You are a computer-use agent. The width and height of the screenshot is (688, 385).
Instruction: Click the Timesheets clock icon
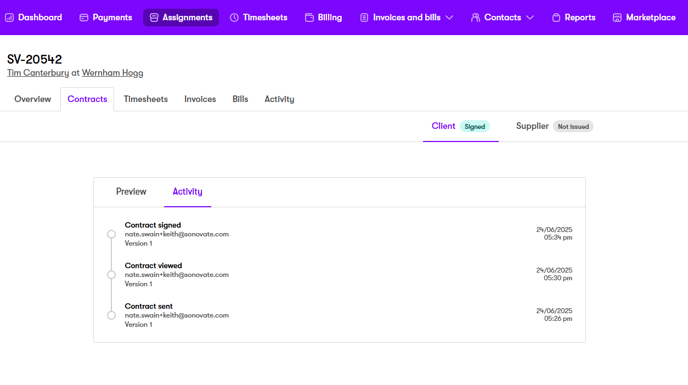[234, 18]
